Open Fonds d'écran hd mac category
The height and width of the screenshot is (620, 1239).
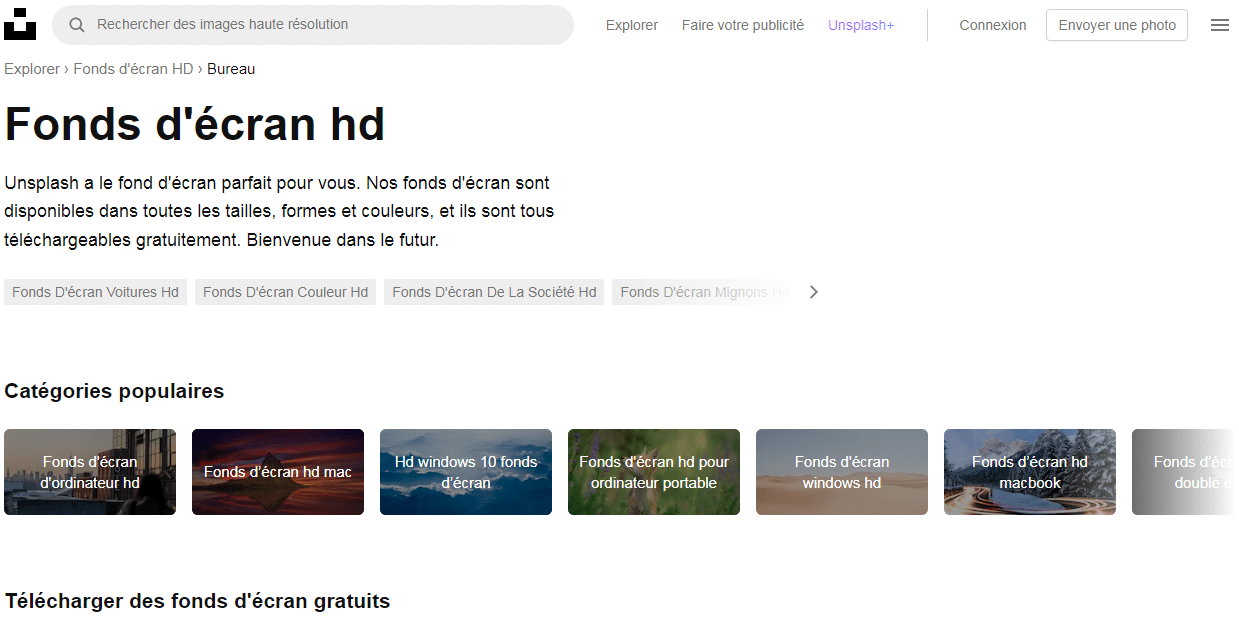[x=278, y=472]
